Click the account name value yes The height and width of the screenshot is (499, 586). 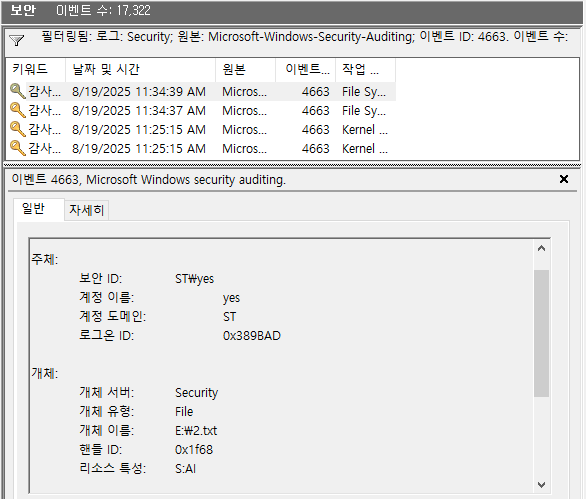pyautogui.click(x=231, y=298)
